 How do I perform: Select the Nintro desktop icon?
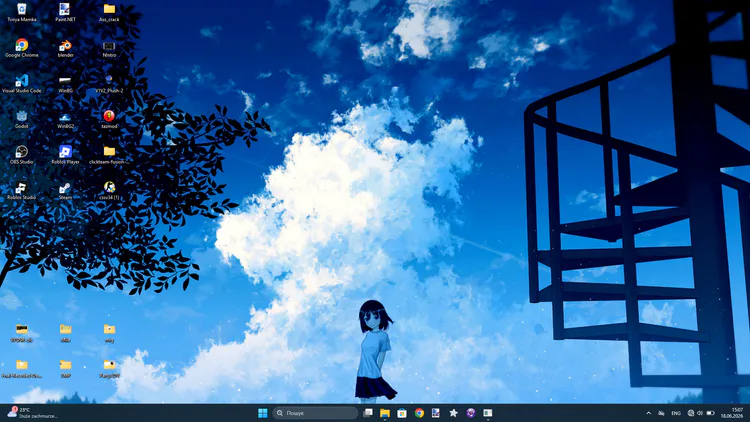point(109,48)
